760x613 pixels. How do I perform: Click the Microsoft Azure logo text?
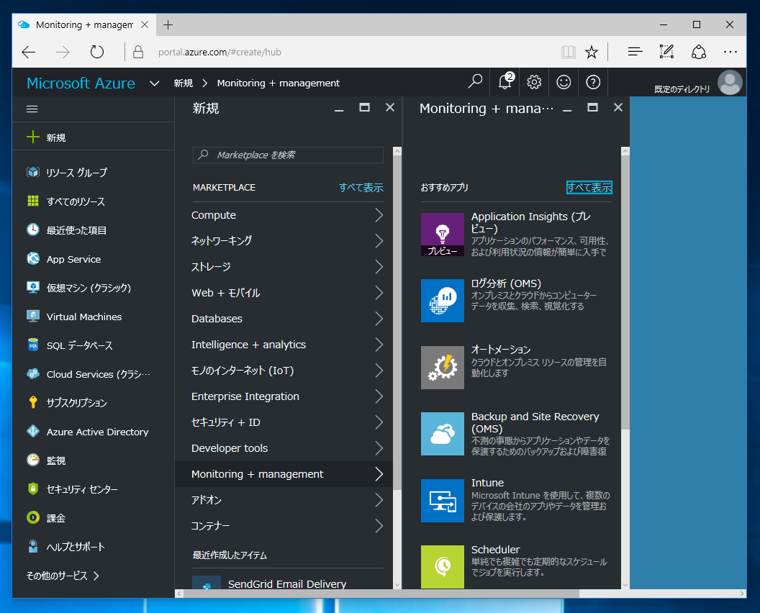coord(81,83)
